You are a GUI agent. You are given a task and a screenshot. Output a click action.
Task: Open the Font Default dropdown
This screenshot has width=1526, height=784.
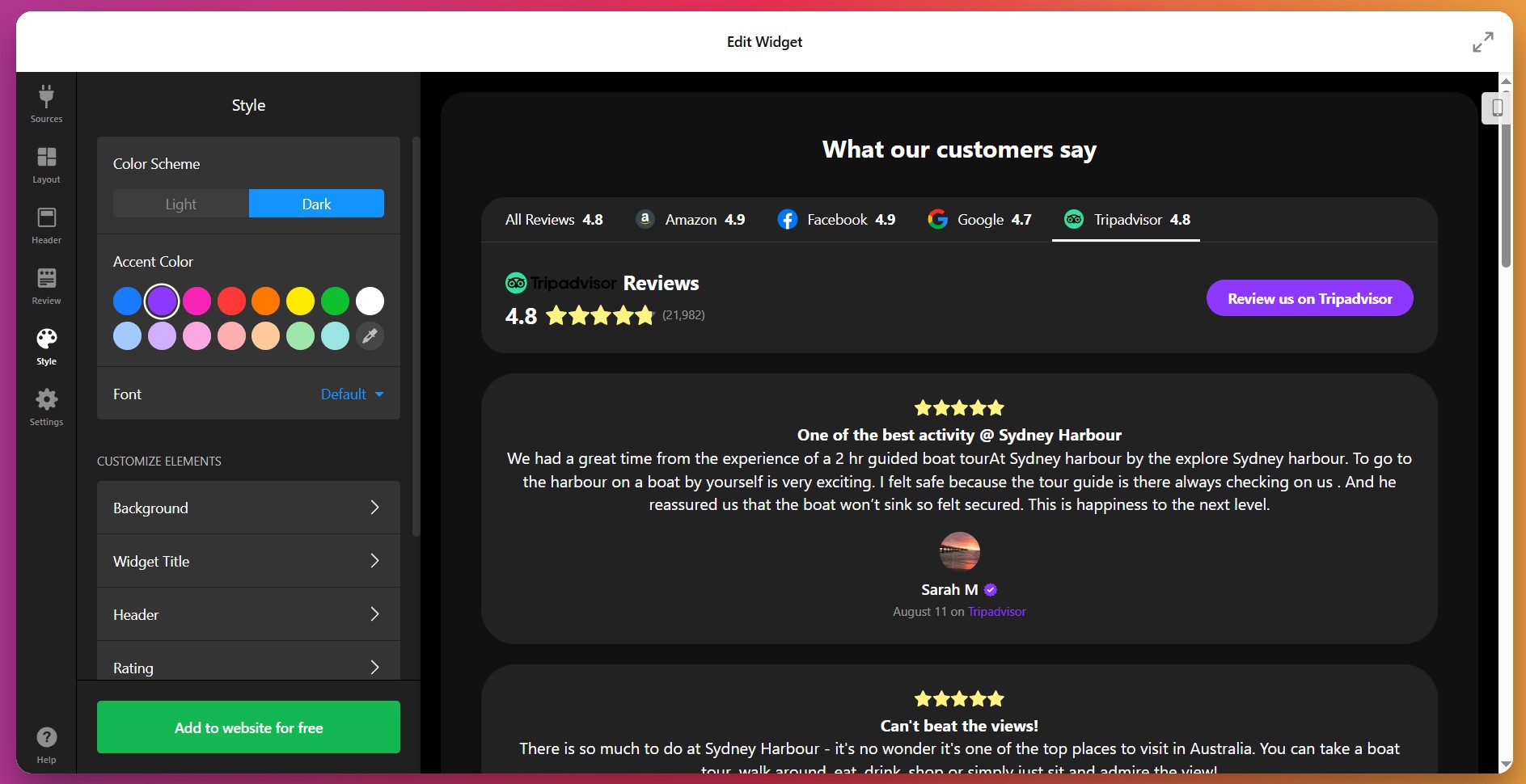[352, 394]
